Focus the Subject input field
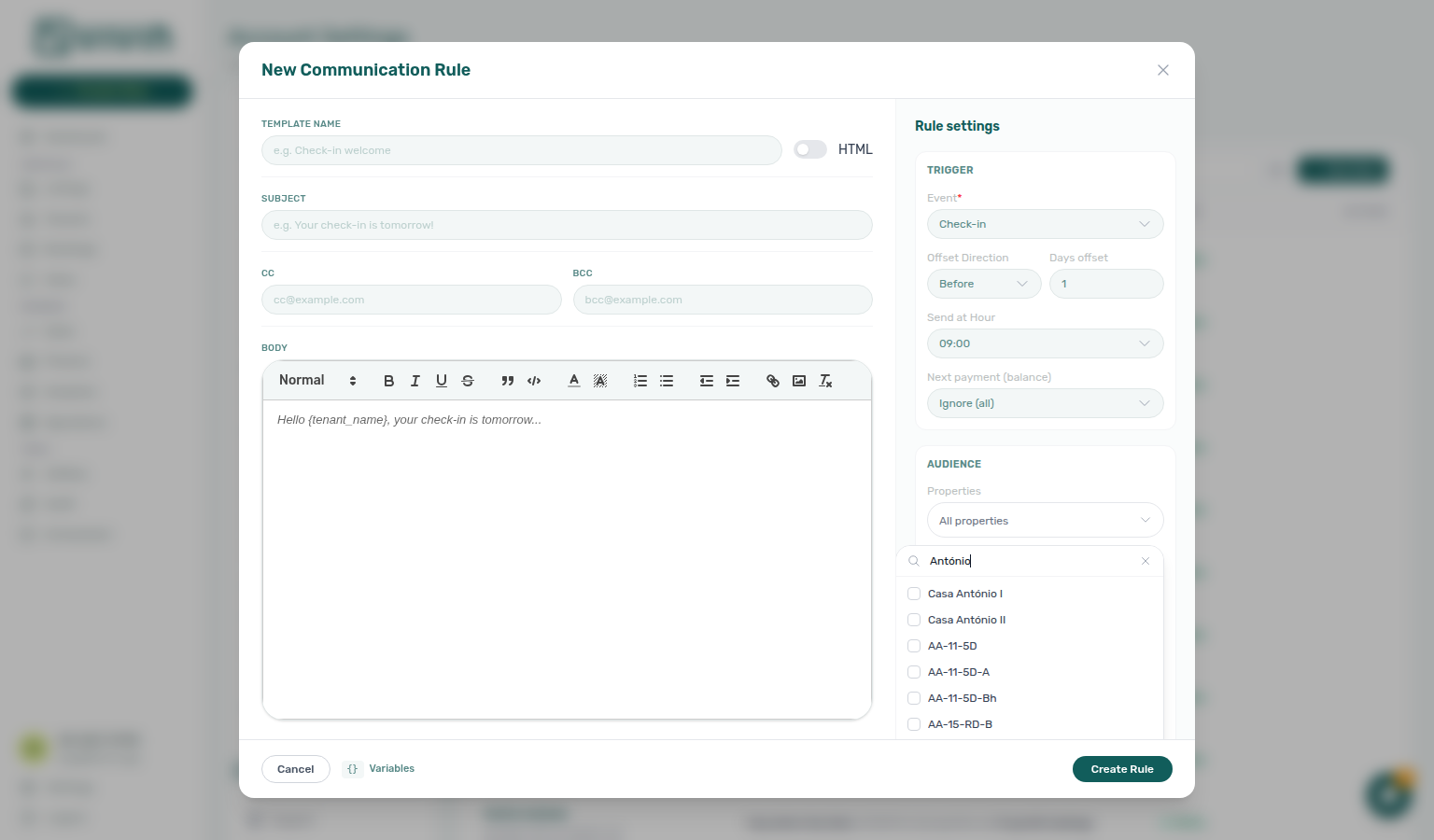This screenshot has width=1434, height=840. click(x=567, y=225)
